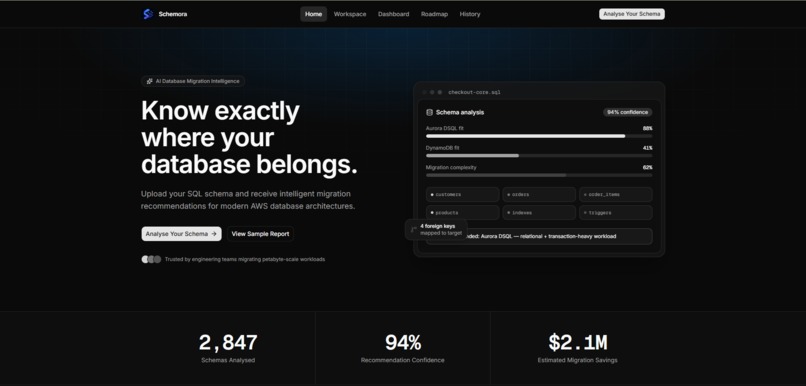The width and height of the screenshot is (806, 386).
Task: Select the order_items table chip
Action: (616, 195)
